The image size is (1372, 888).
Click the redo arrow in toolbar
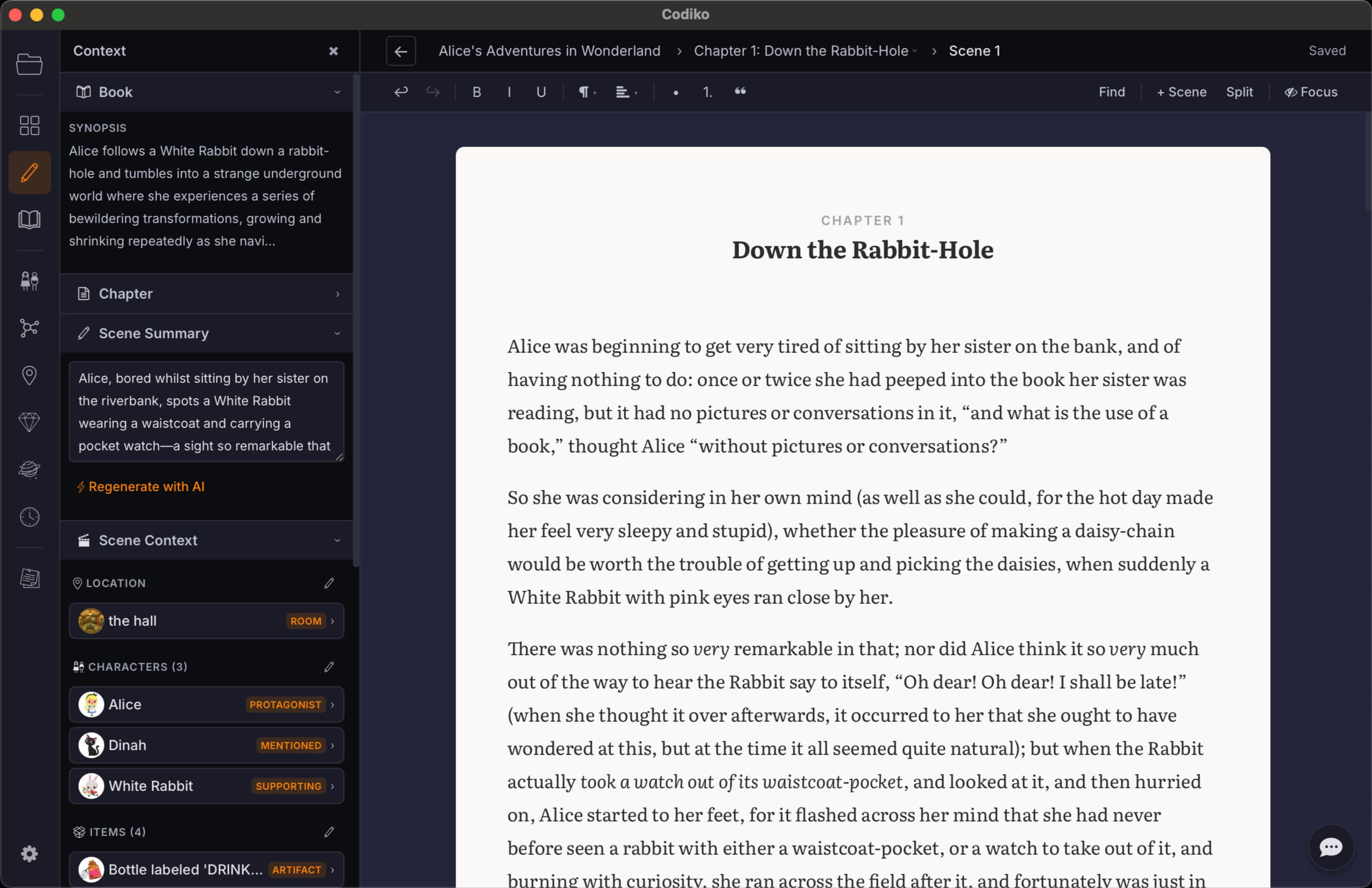point(433,92)
